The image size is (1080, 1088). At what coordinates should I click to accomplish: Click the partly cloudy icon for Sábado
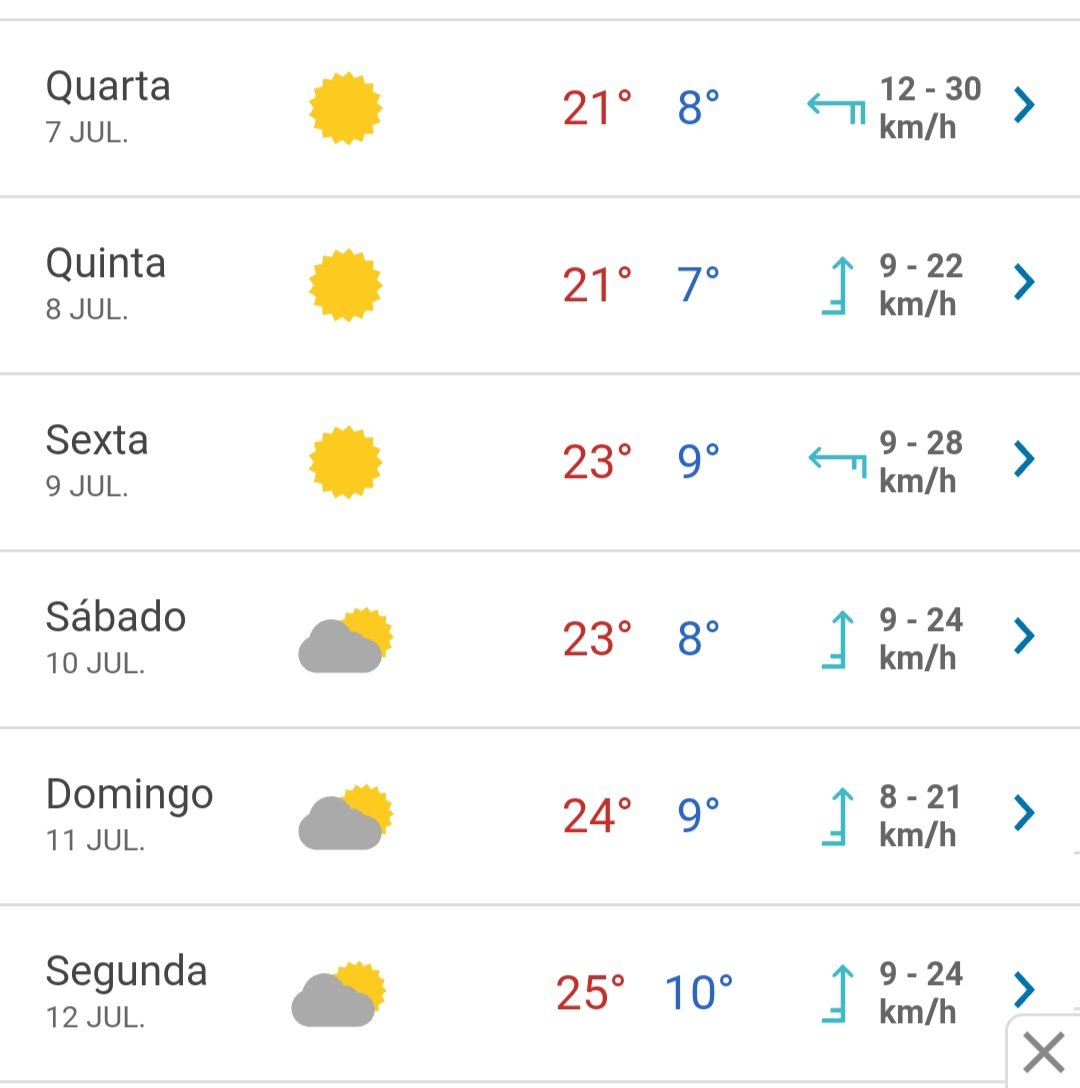[x=345, y=640]
